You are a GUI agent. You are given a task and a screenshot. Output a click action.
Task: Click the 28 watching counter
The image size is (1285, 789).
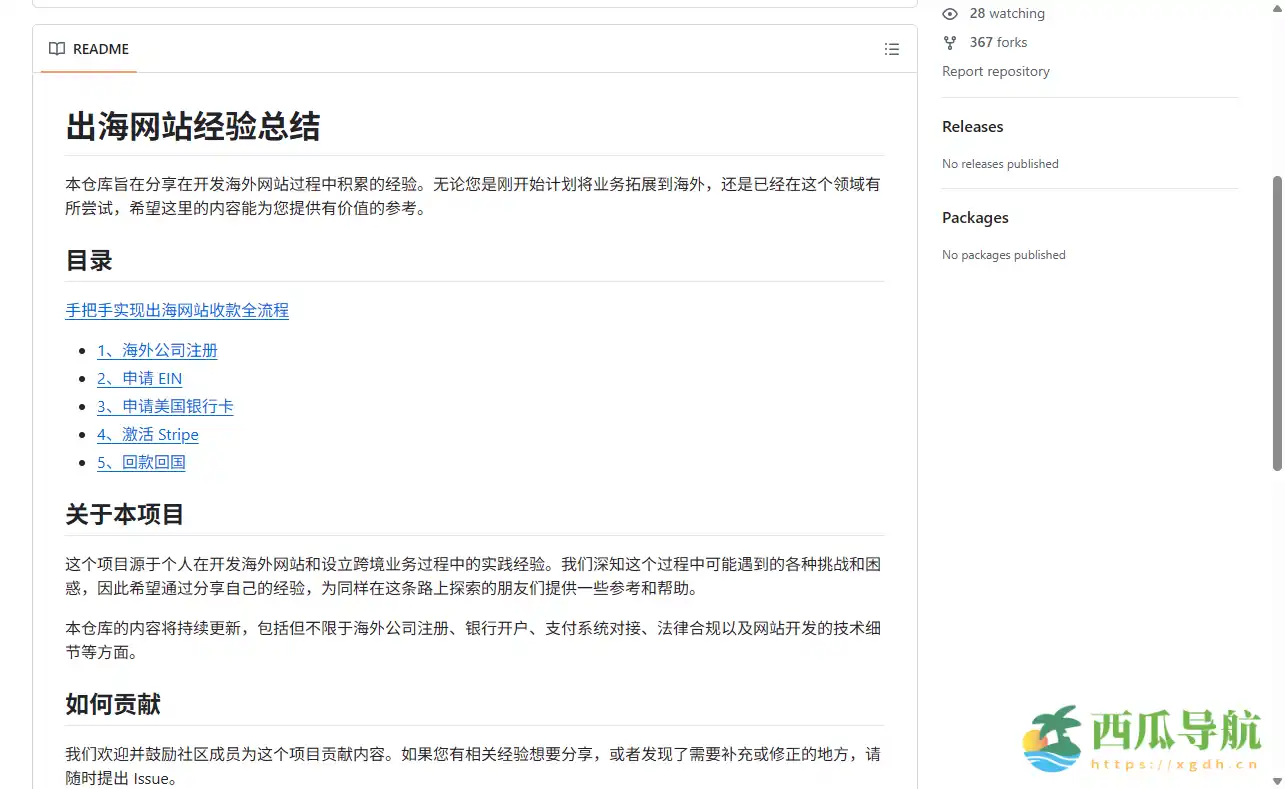1006,13
